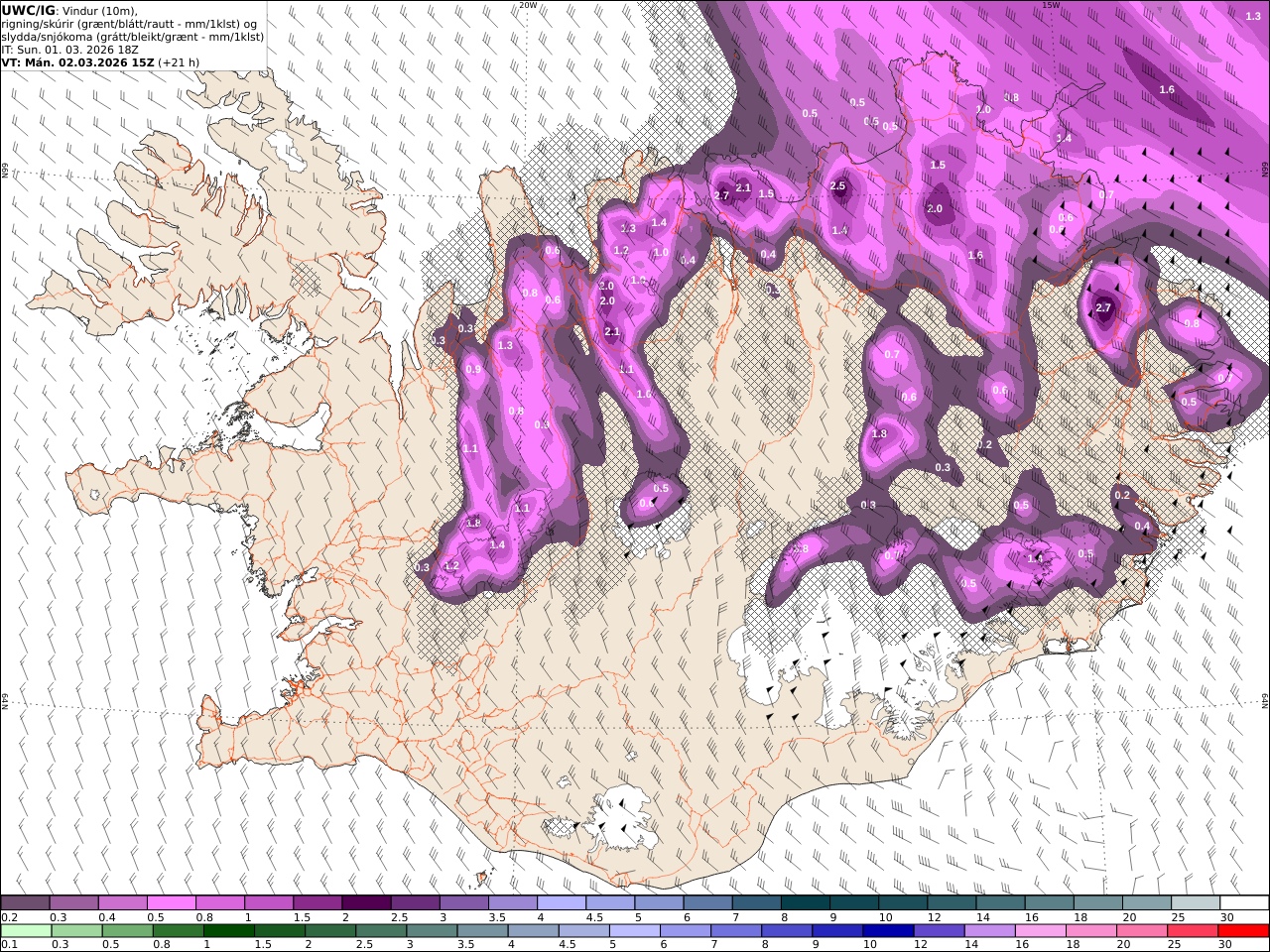
Task: Pick the 1.5 green swatch in lower legend
Action: [279, 930]
